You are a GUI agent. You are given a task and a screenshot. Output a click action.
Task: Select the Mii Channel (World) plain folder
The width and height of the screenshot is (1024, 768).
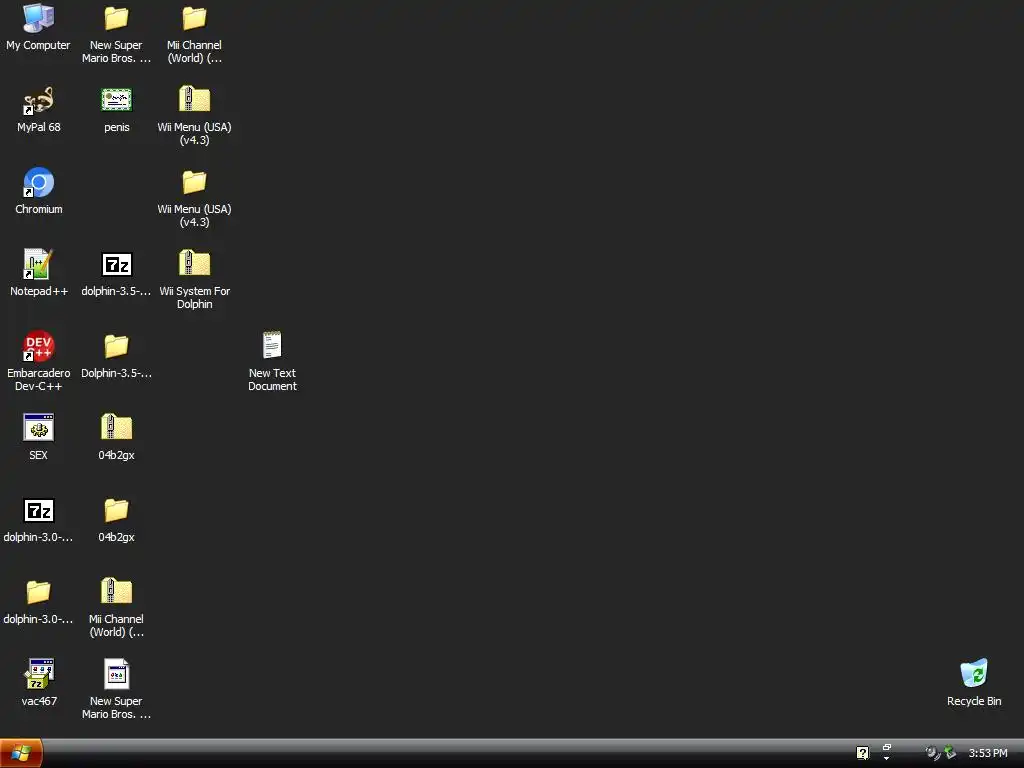[x=194, y=19]
